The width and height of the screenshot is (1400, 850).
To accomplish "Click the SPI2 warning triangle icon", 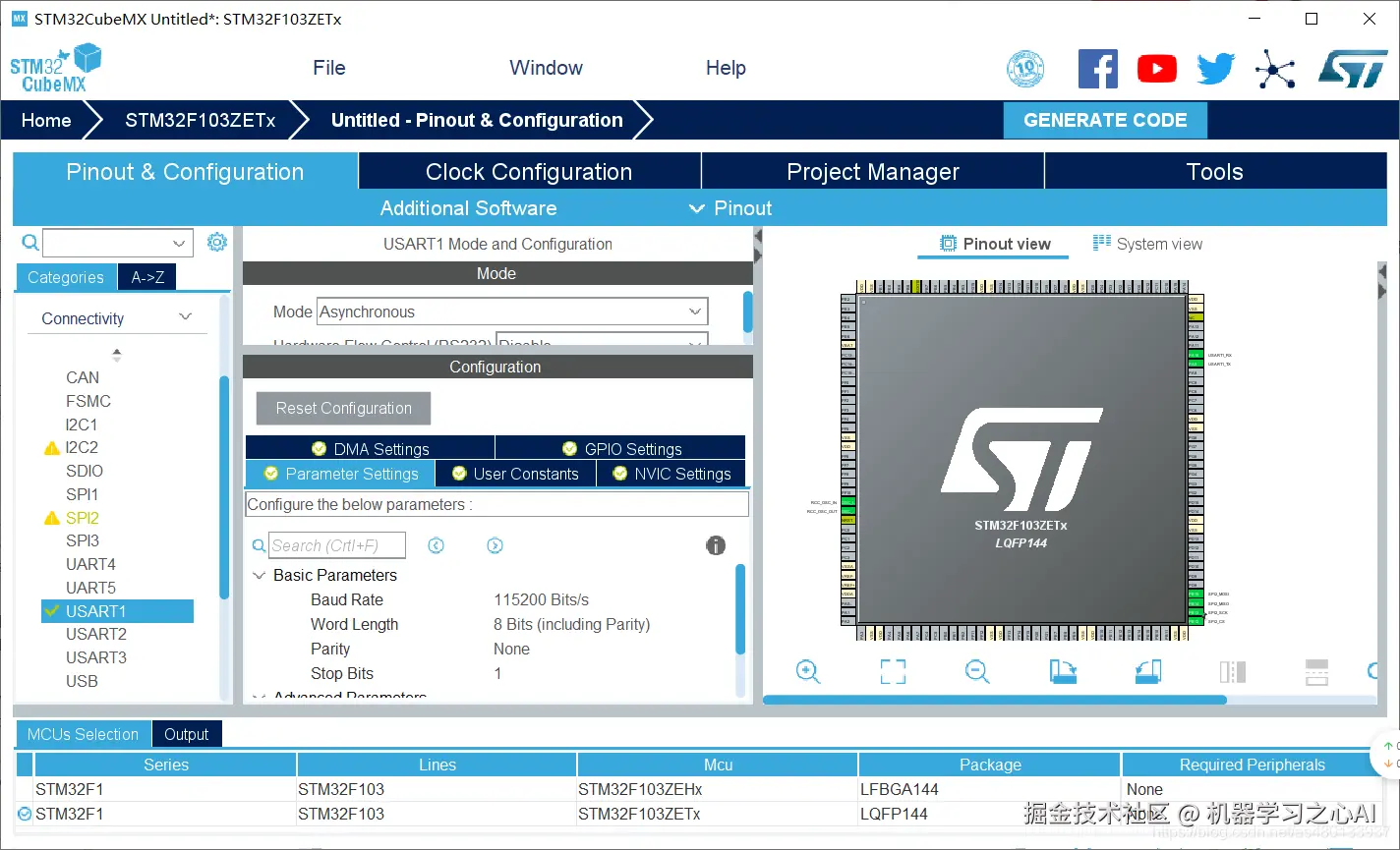I will pos(52,518).
